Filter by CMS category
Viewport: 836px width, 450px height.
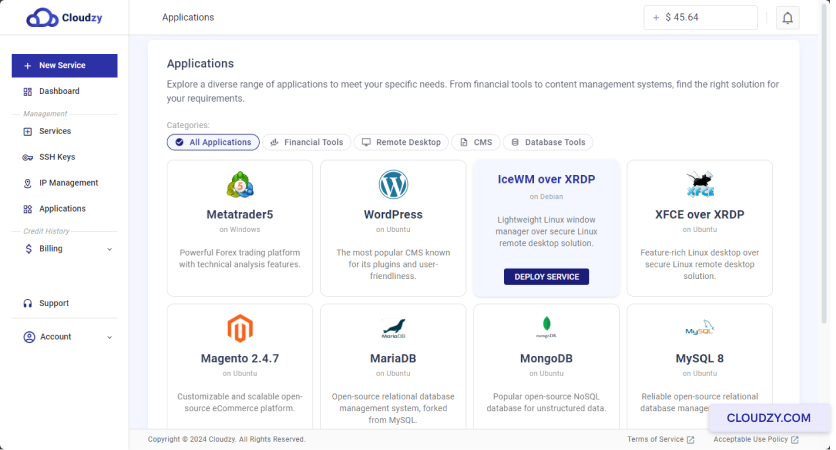(x=476, y=142)
